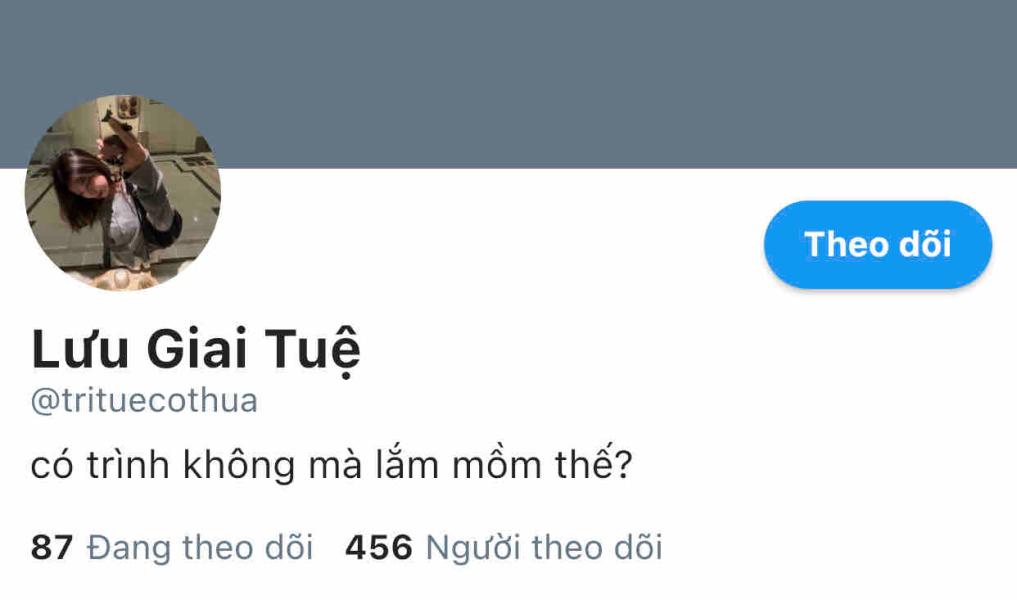Click the blue Theo dõi follow button
The image size is (1017, 600).
pos(878,245)
